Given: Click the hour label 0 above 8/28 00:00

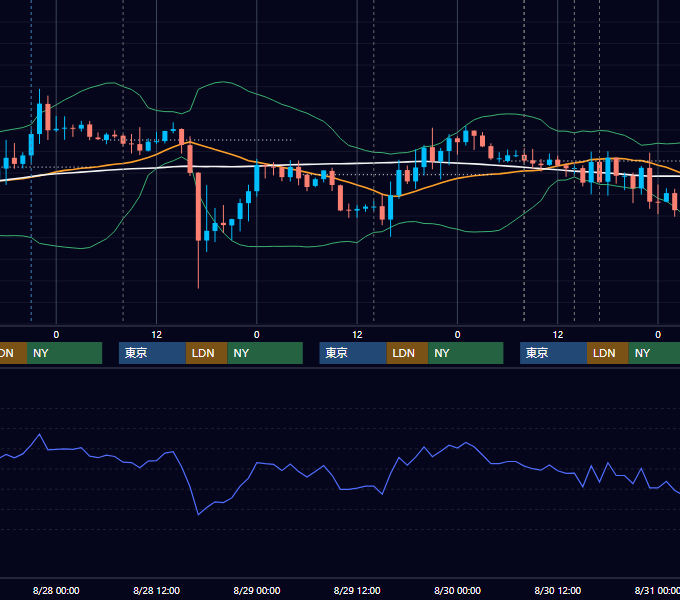Looking at the screenshot, I should point(56,335).
